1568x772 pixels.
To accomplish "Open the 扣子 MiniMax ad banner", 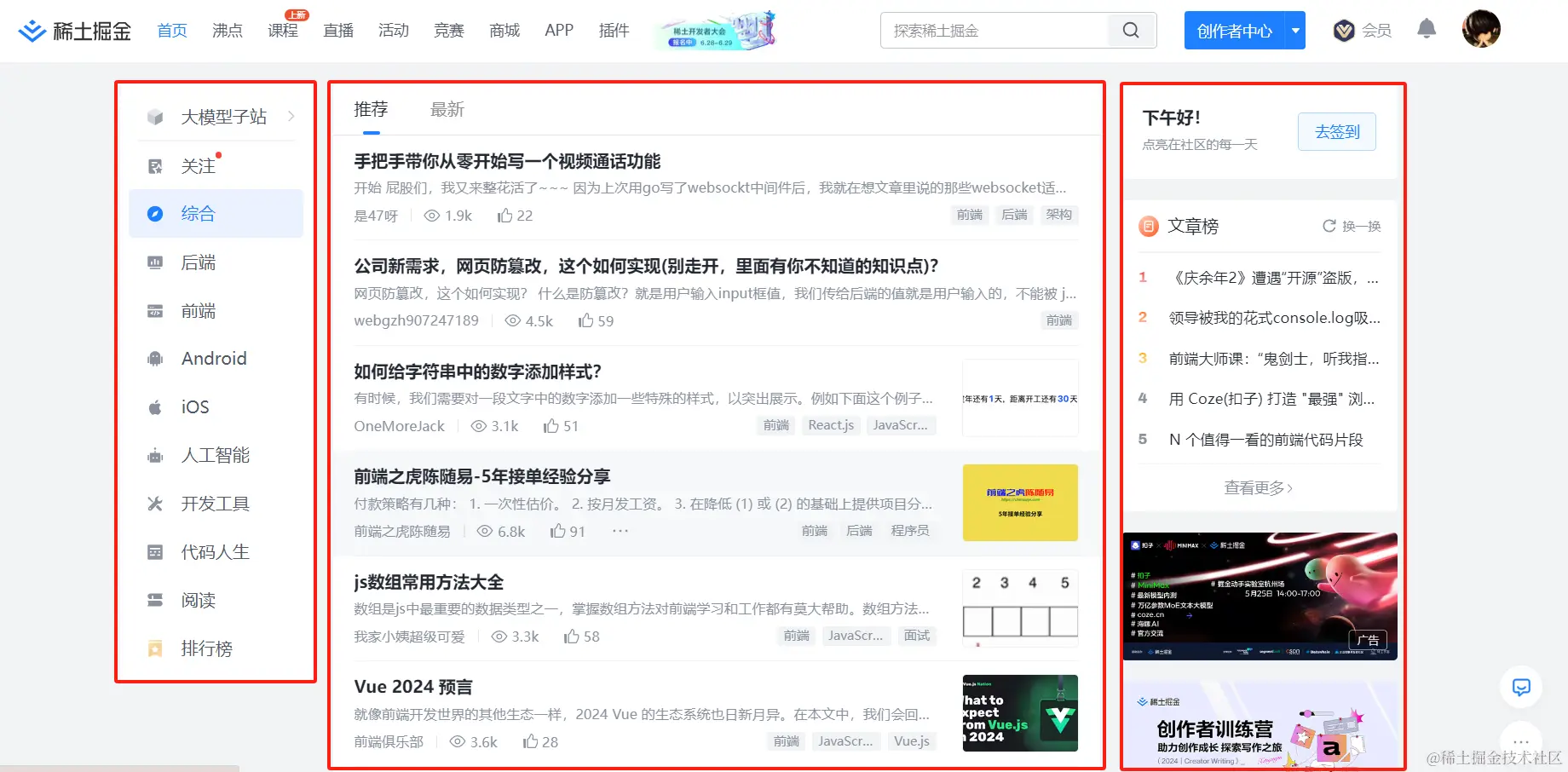I will click(x=1260, y=596).
